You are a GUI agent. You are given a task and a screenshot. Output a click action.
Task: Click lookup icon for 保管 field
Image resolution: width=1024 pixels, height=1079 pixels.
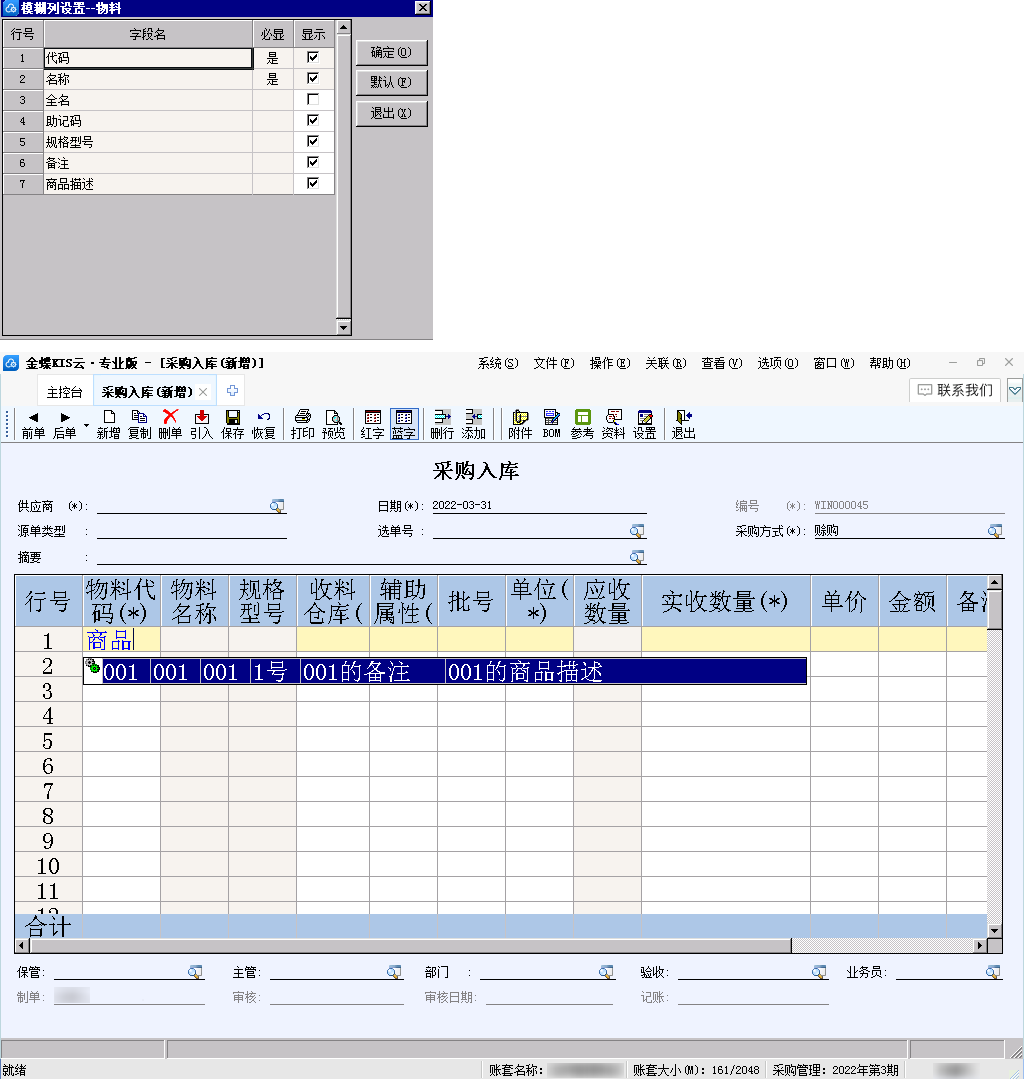195,972
